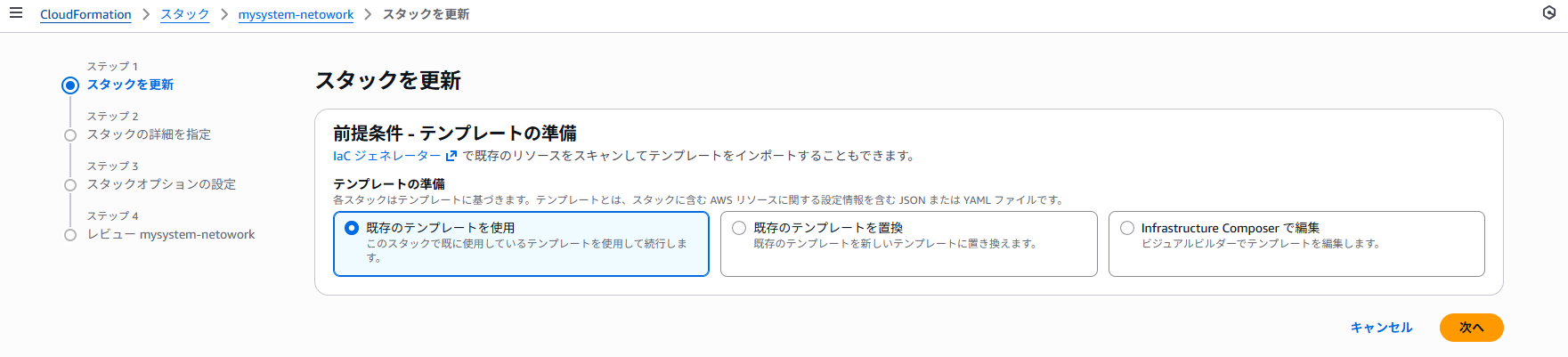Screen dimensions: 1568x357
Task: Open the IaC ジェネレーター link
Action: coord(386,156)
